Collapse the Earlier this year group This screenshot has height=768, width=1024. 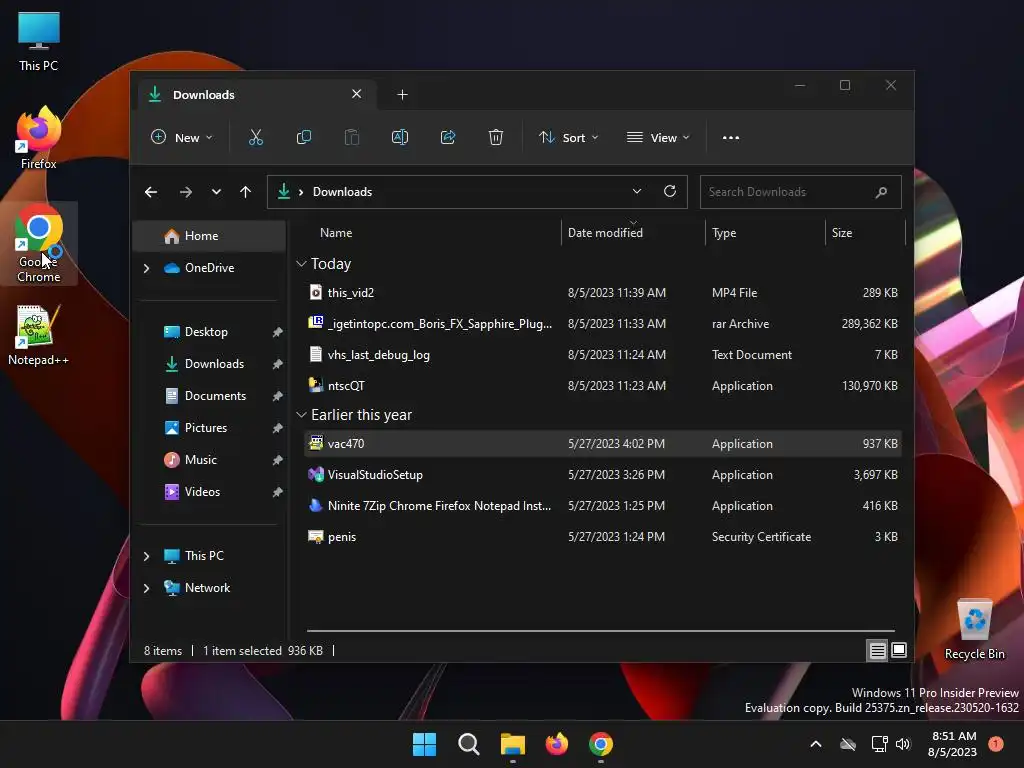coord(301,415)
